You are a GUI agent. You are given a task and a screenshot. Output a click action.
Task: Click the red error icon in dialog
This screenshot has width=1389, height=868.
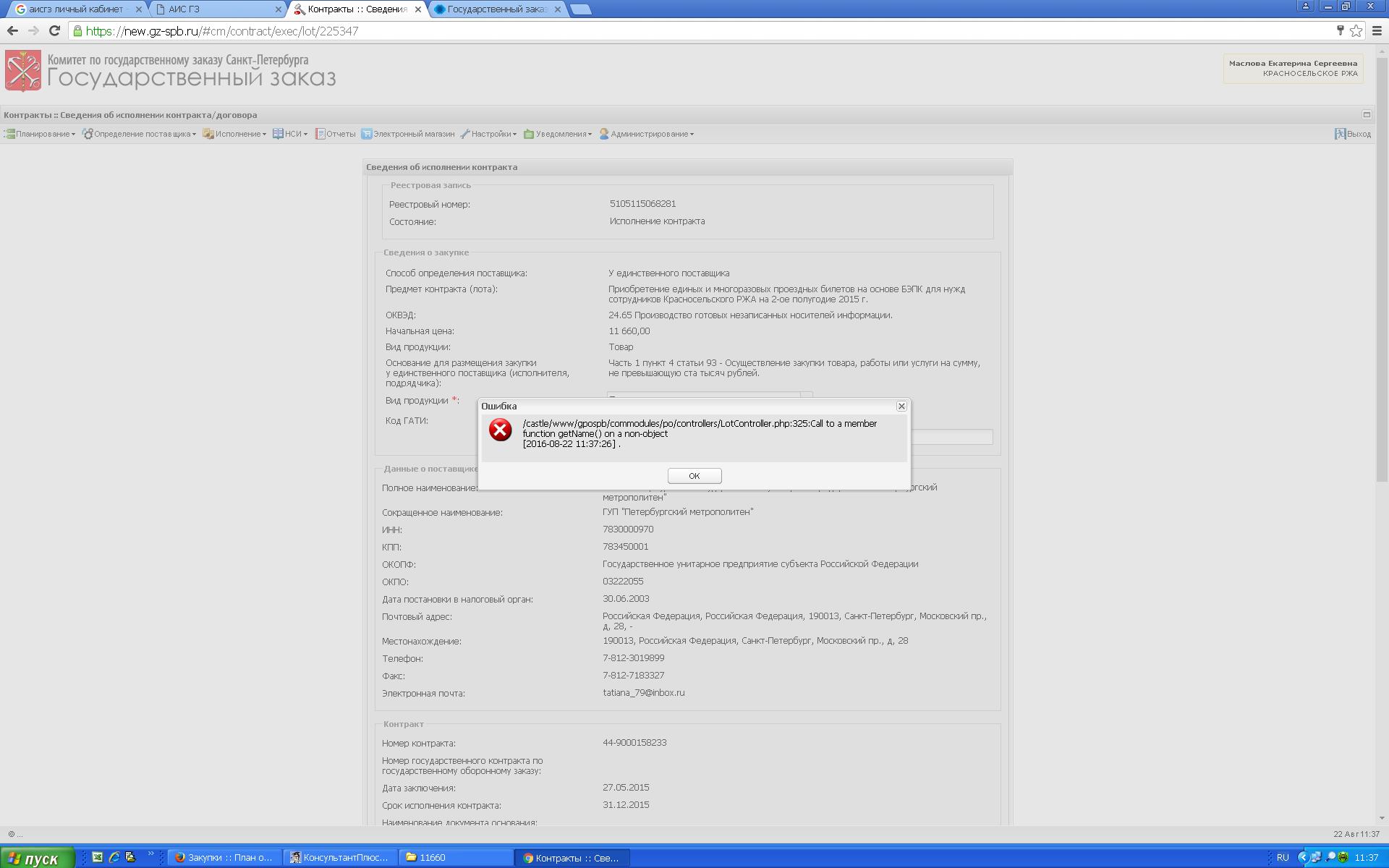(x=500, y=430)
